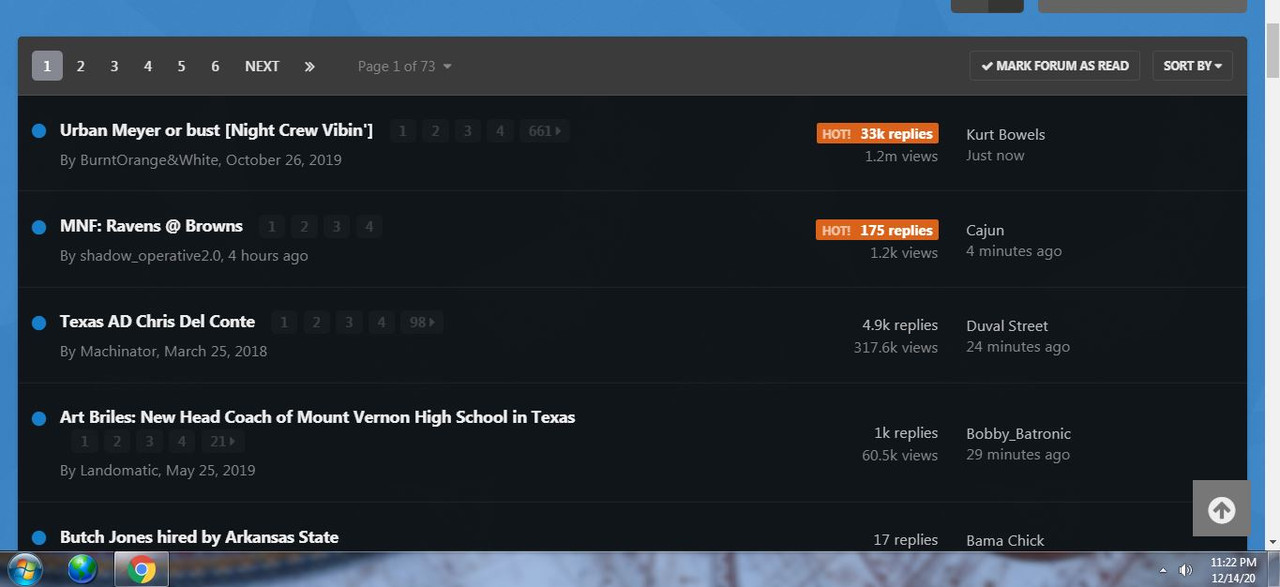This screenshot has height=587, width=1280.
Task: Open the clock showing 11:22 PM
Action: pyautogui.click(x=1233, y=570)
